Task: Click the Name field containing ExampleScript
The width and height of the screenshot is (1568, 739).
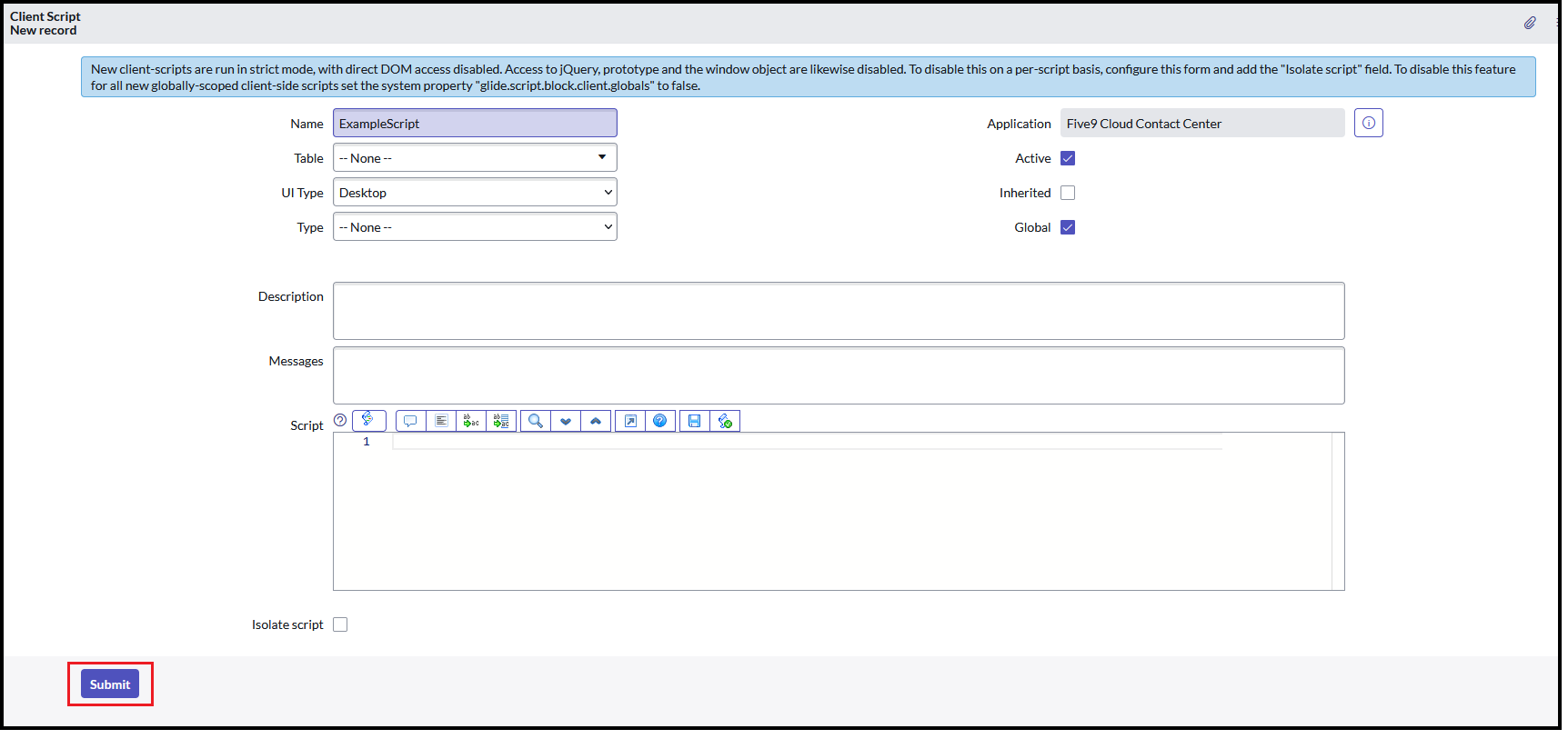Action: click(x=475, y=123)
